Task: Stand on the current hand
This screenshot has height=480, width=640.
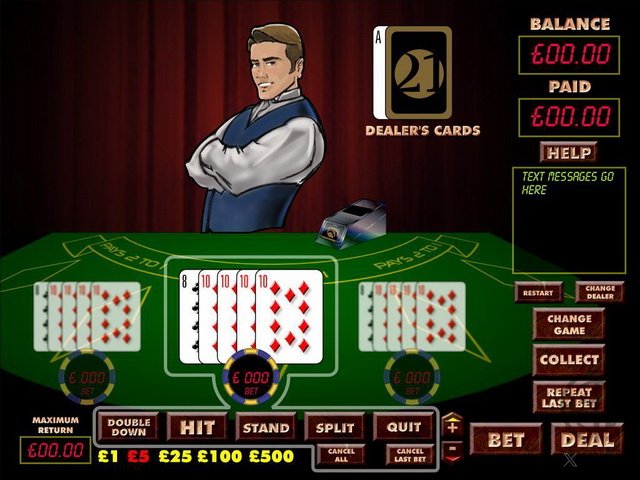Action: (266, 427)
